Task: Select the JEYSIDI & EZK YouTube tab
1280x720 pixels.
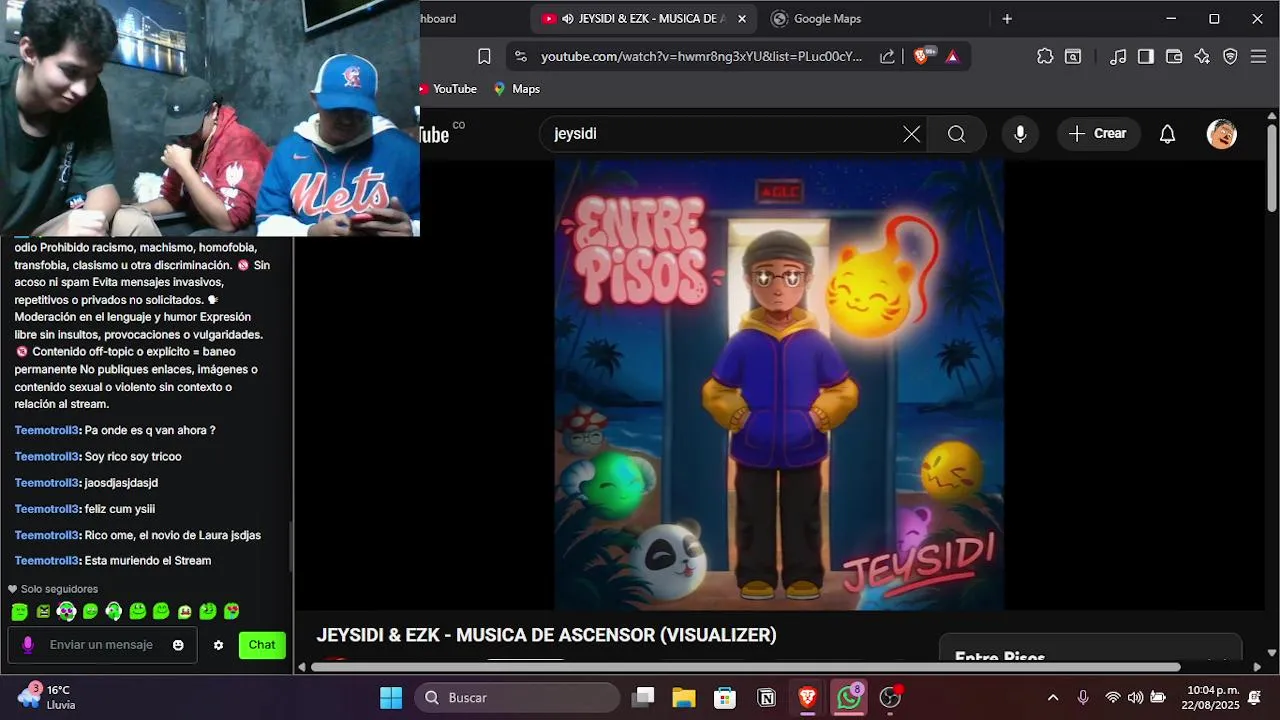Action: [645, 19]
